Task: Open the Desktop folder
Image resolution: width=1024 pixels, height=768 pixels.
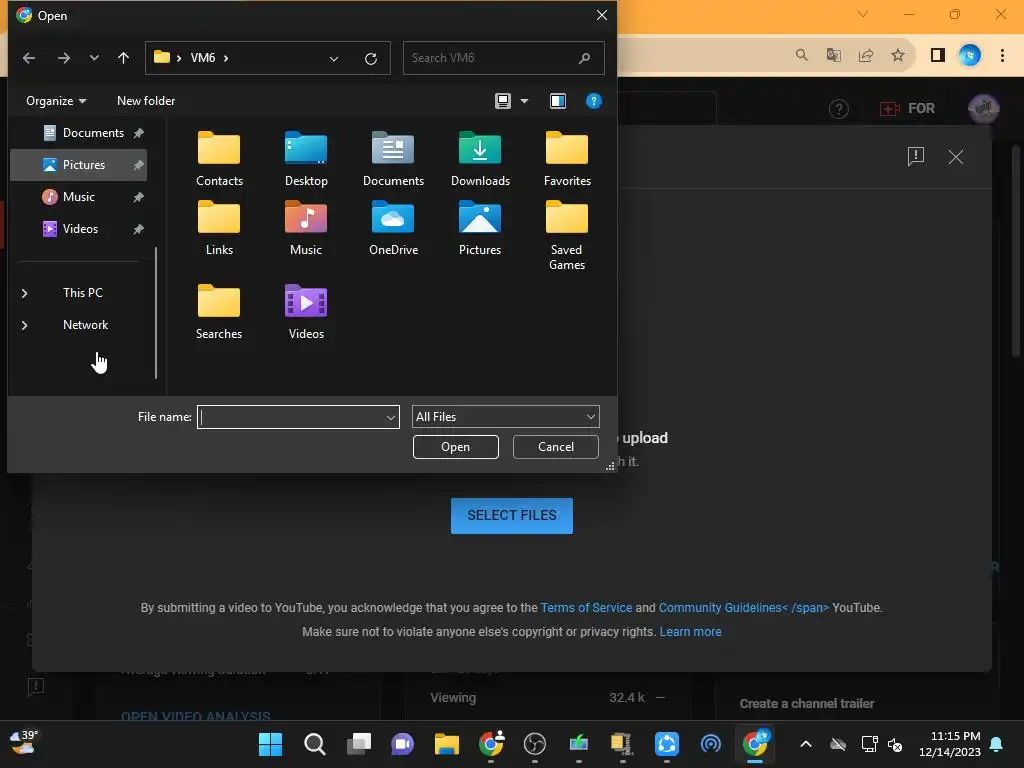Action: 306,159
